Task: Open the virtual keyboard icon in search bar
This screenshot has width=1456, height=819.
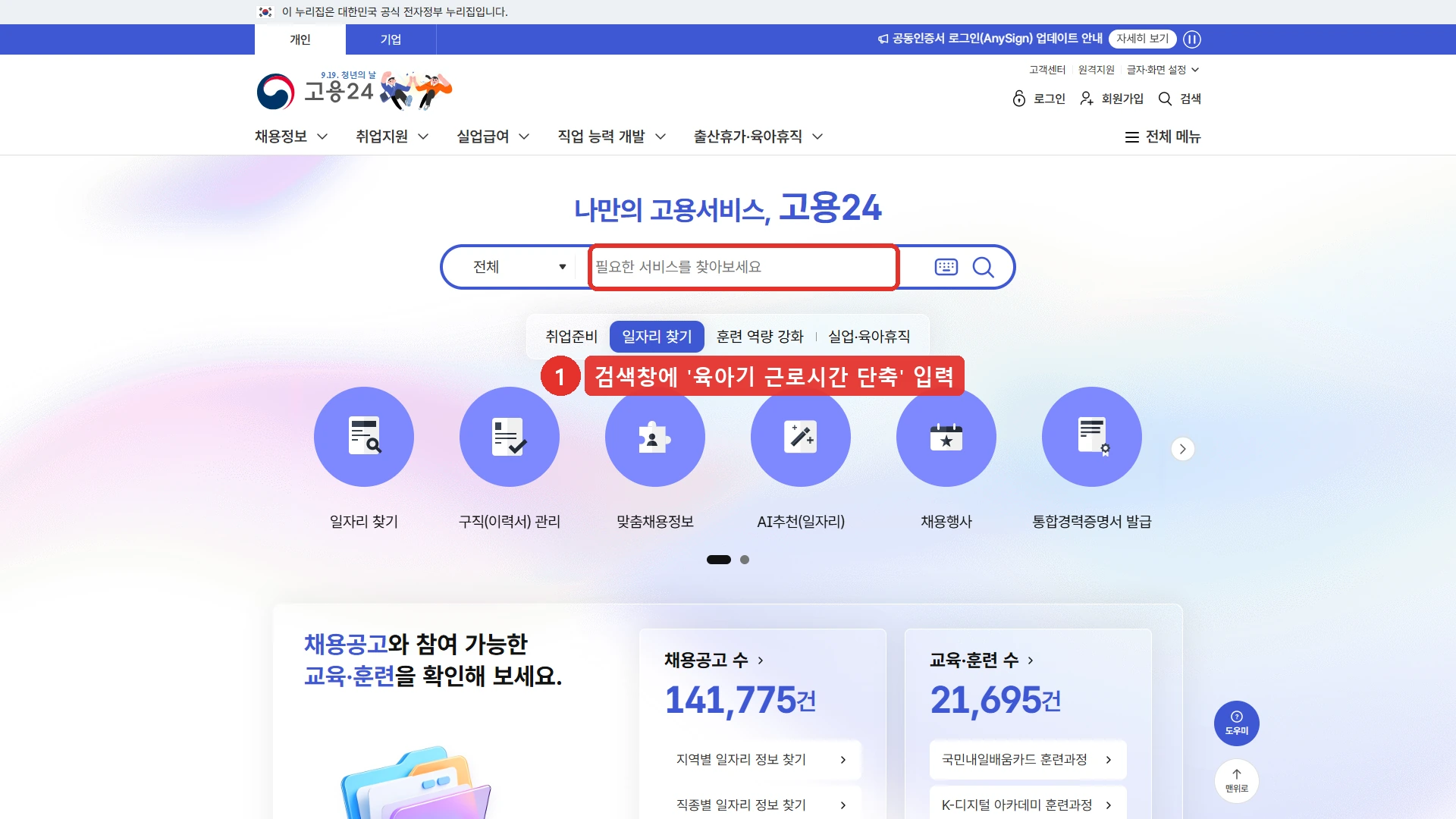Action: pyautogui.click(x=946, y=267)
